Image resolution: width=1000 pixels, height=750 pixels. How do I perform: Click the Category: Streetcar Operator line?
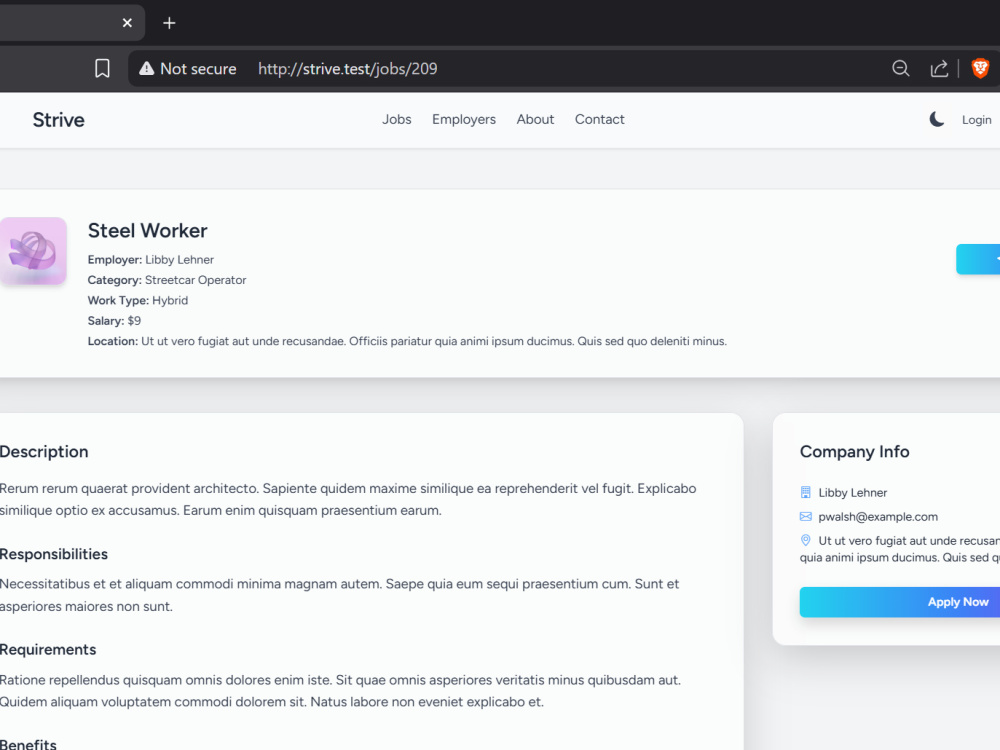166,280
